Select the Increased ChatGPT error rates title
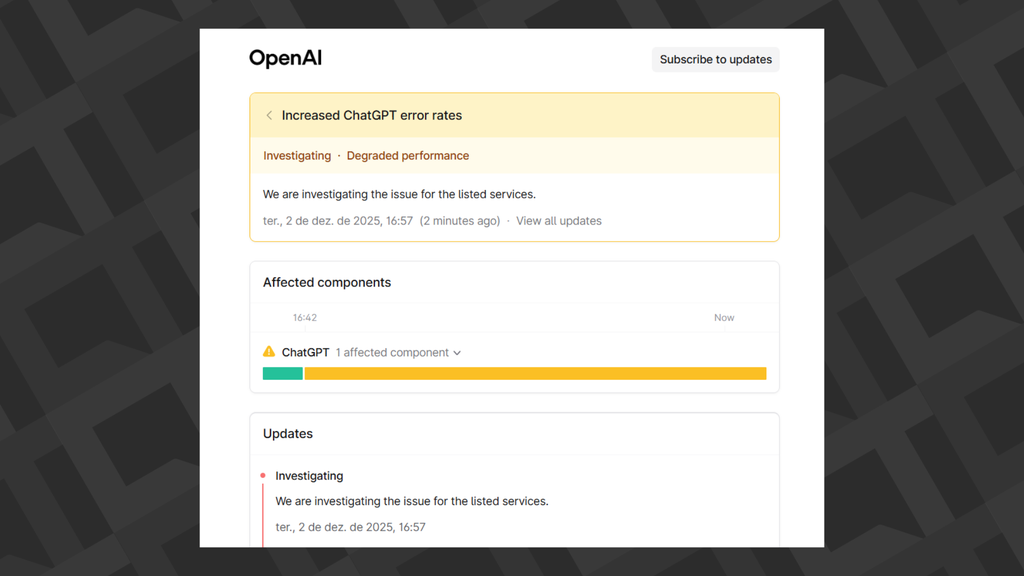Screen dimensions: 1024x576 [x=372, y=116]
